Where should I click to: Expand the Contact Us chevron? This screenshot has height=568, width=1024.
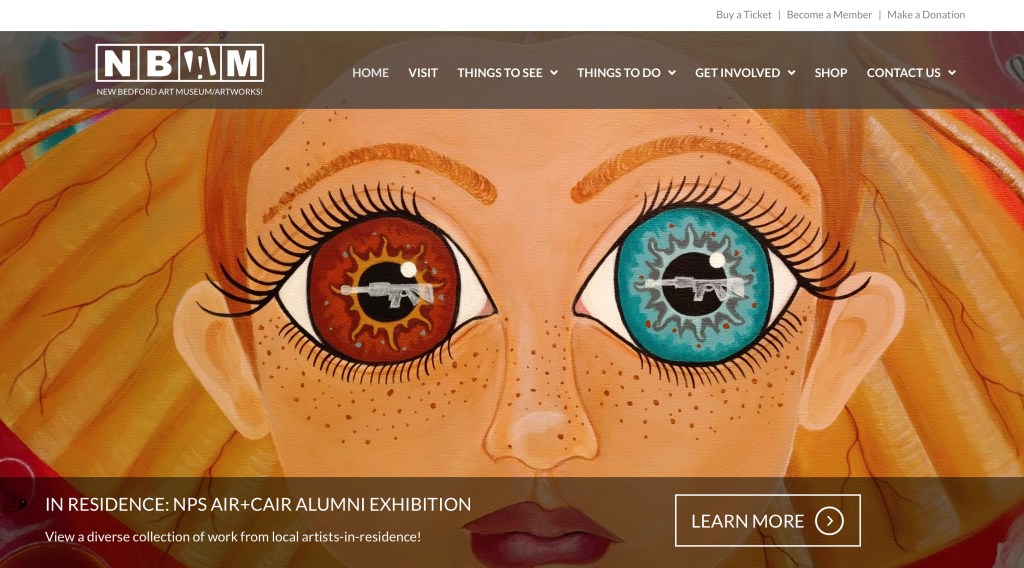point(952,72)
